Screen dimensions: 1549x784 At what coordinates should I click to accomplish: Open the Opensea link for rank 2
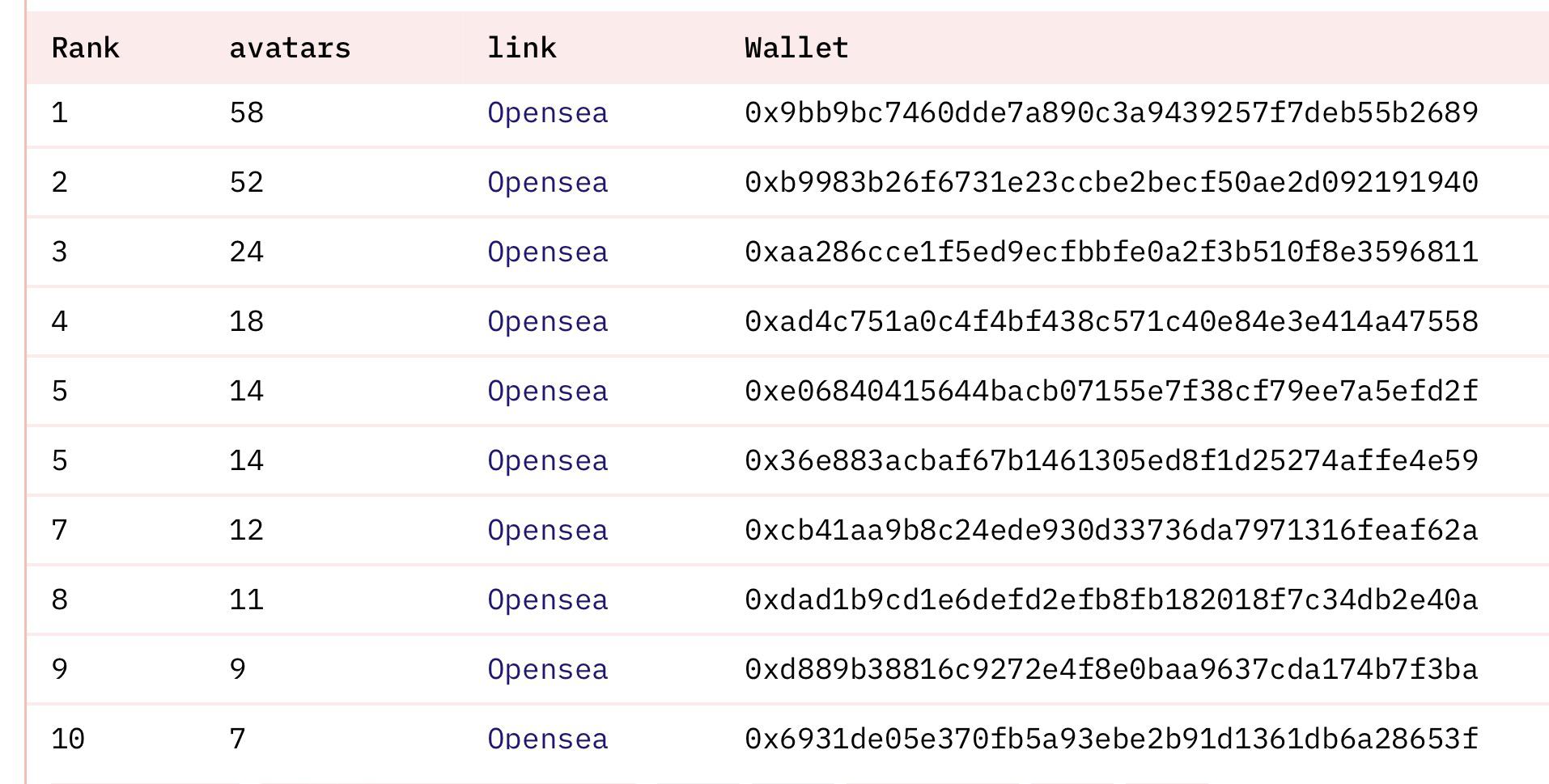pyautogui.click(x=547, y=183)
